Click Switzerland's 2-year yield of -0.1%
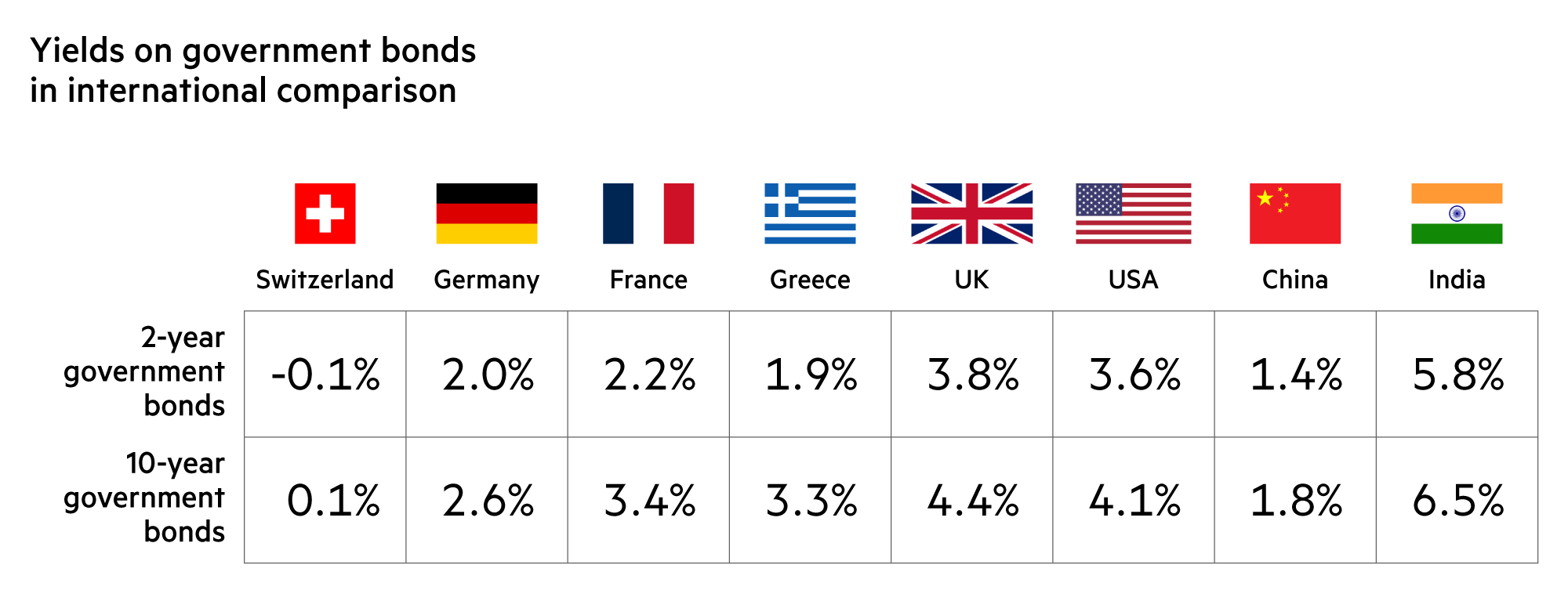This screenshot has height=590, width=1568. click(x=325, y=375)
